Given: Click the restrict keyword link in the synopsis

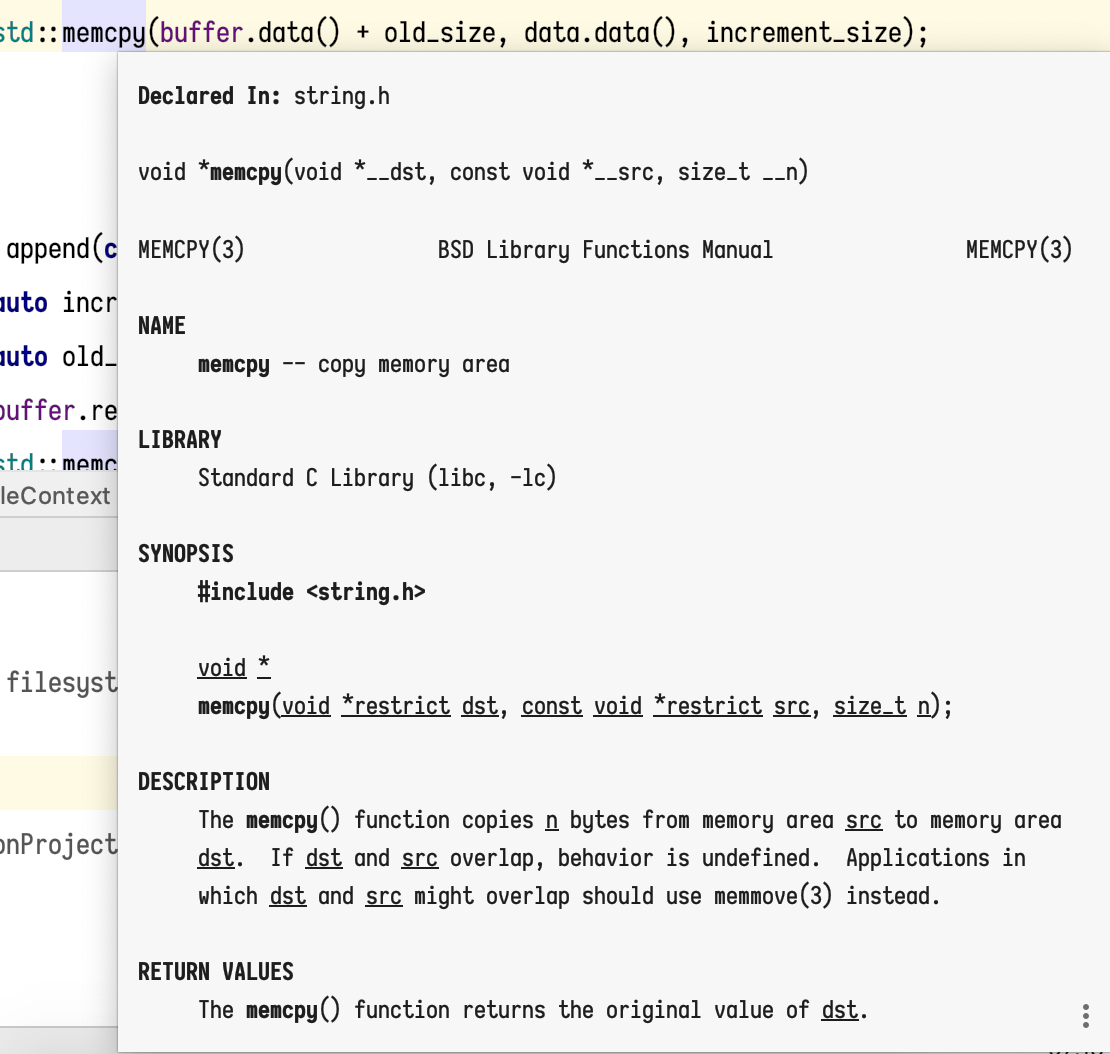Looking at the screenshot, I should pyautogui.click(x=402, y=705).
